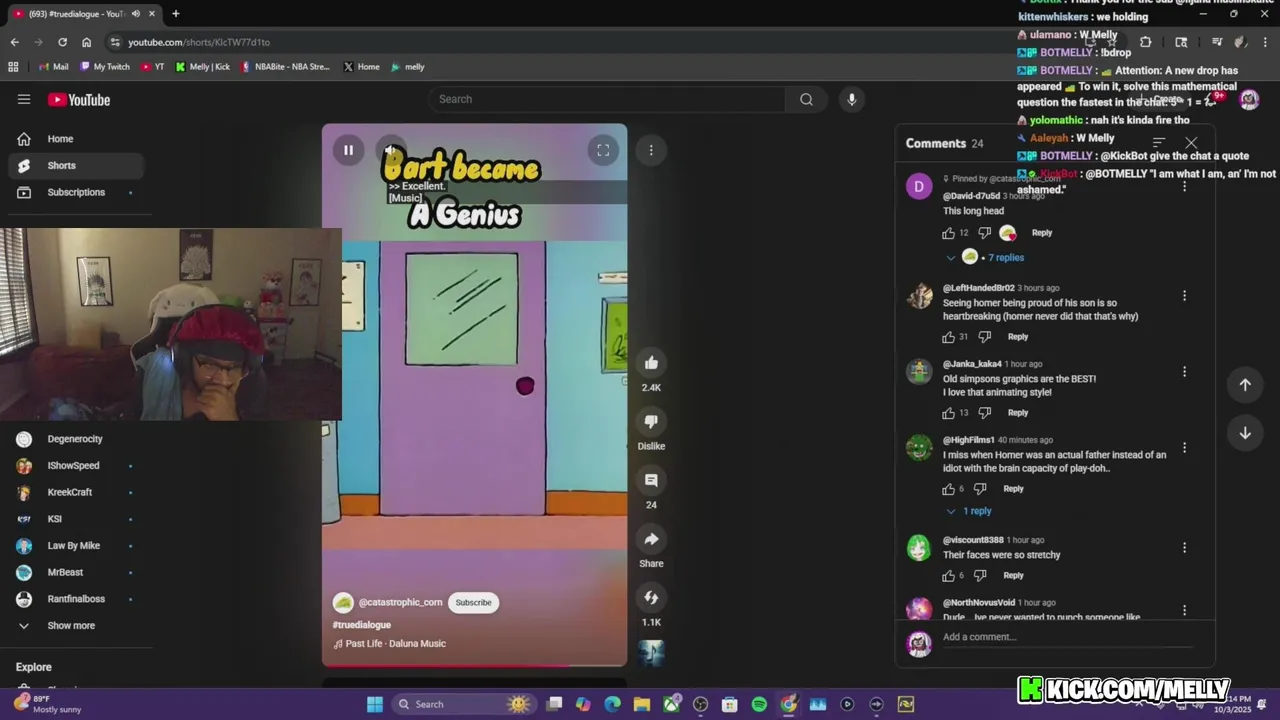Like the LeftHandedBr02 comment
This screenshot has width=1280, height=720.
[x=948, y=337]
